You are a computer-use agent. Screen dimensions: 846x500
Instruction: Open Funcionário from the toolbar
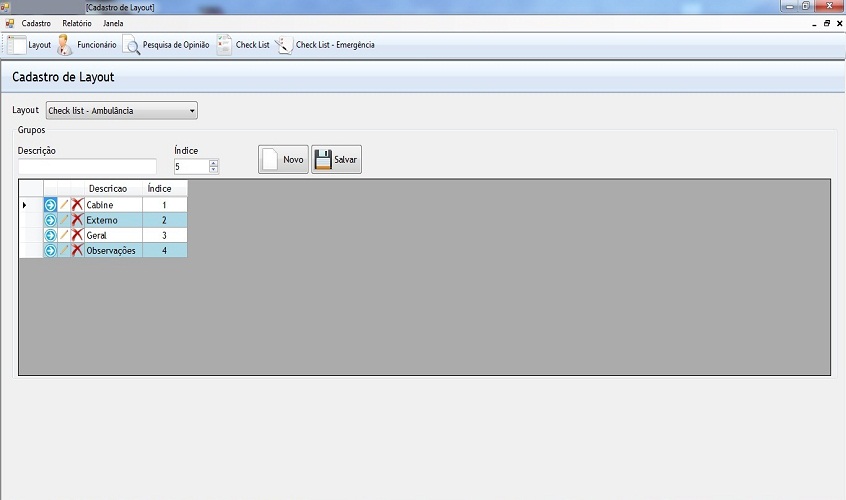87,45
